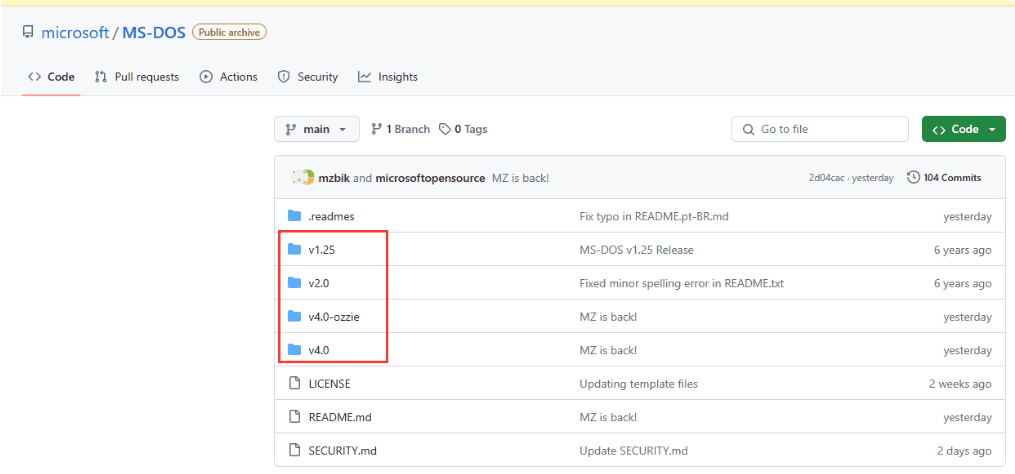Open the mzbik author profile
1015x474 pixels.
click(335, 178)
